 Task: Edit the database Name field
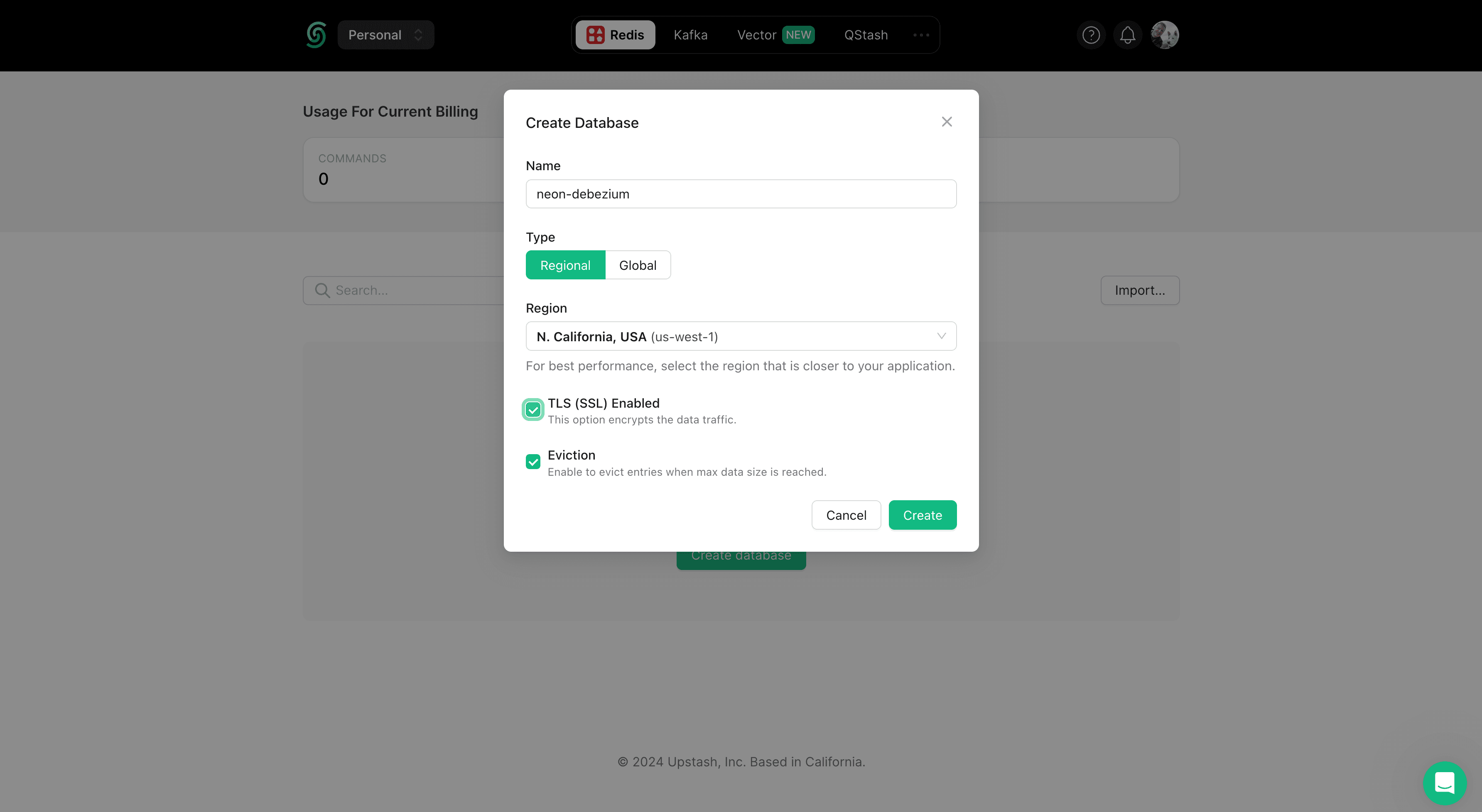coord(741,194)
